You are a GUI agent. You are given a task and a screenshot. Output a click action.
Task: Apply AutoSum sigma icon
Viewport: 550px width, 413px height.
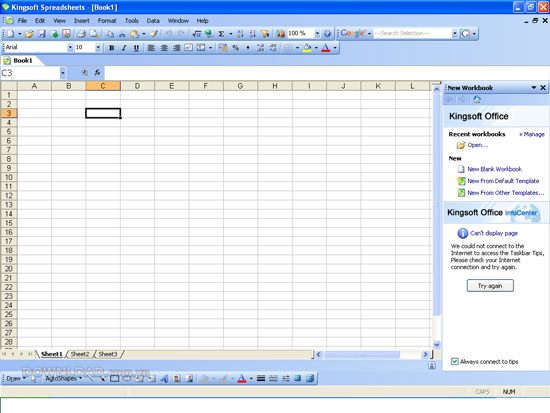221,34
